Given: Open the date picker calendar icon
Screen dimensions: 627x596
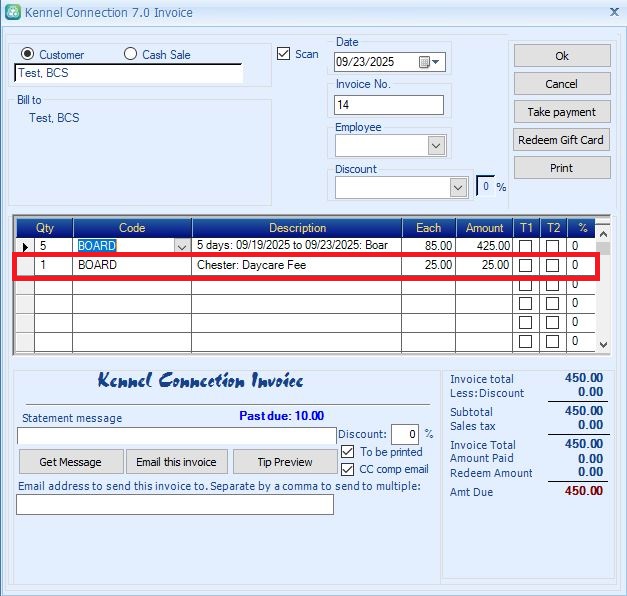Looking at the screenshot, I should point(424,62).
